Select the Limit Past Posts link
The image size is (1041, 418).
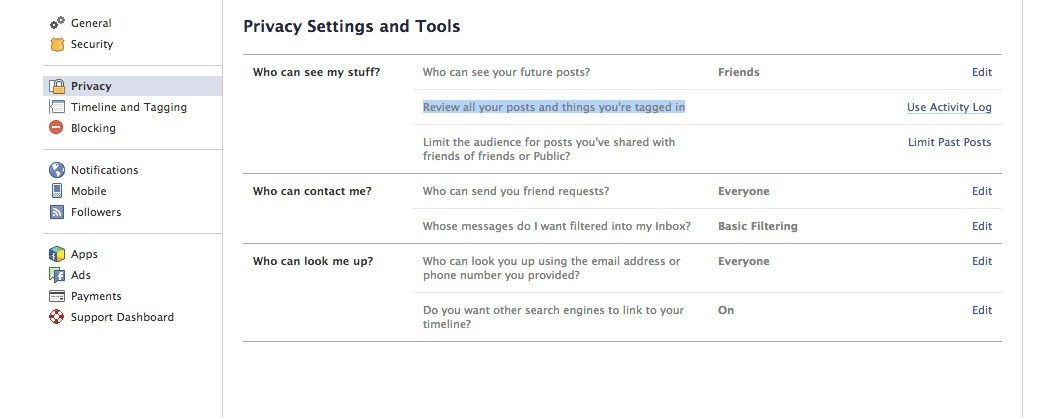[949, 142]
